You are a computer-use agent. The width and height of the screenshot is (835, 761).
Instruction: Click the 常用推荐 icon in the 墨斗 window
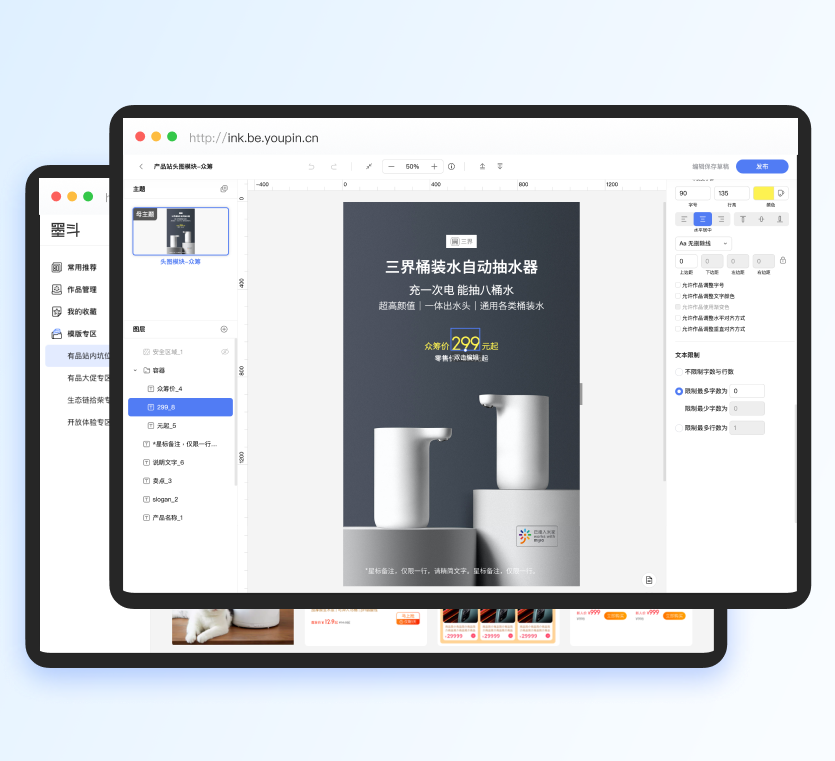click(56, 267)
